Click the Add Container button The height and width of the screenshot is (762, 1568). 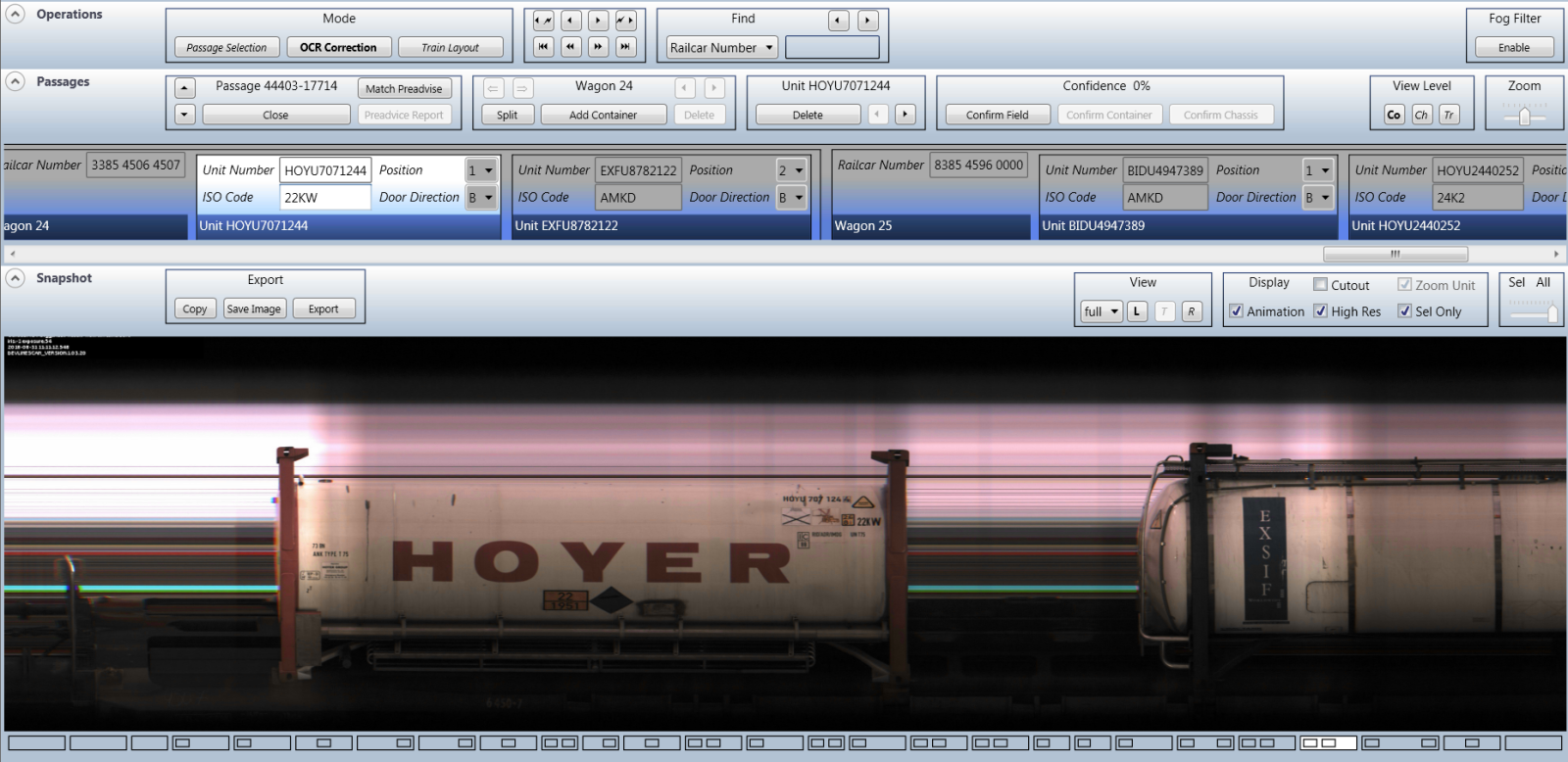(x=603, y=115)
